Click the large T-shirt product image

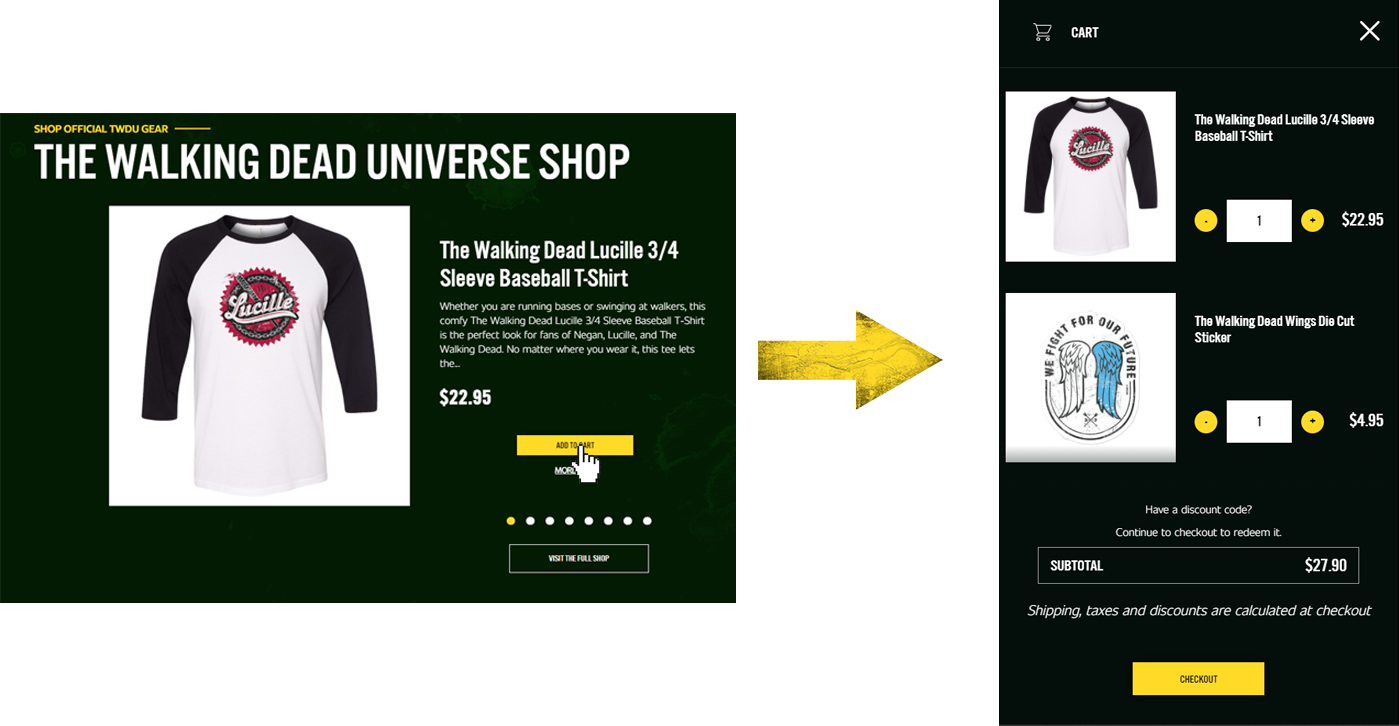point(259,356)
